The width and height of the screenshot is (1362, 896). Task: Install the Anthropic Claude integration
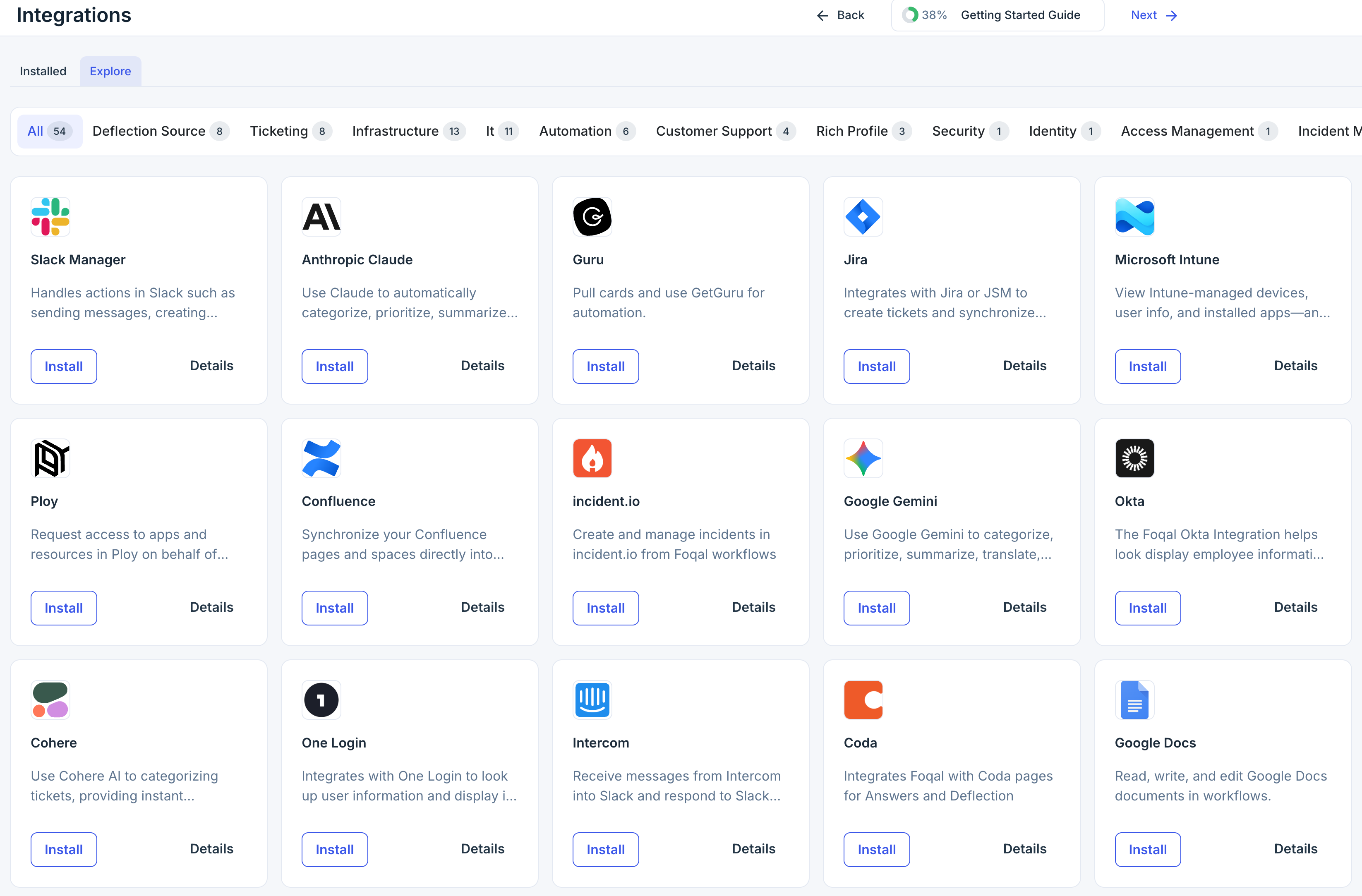335,366
